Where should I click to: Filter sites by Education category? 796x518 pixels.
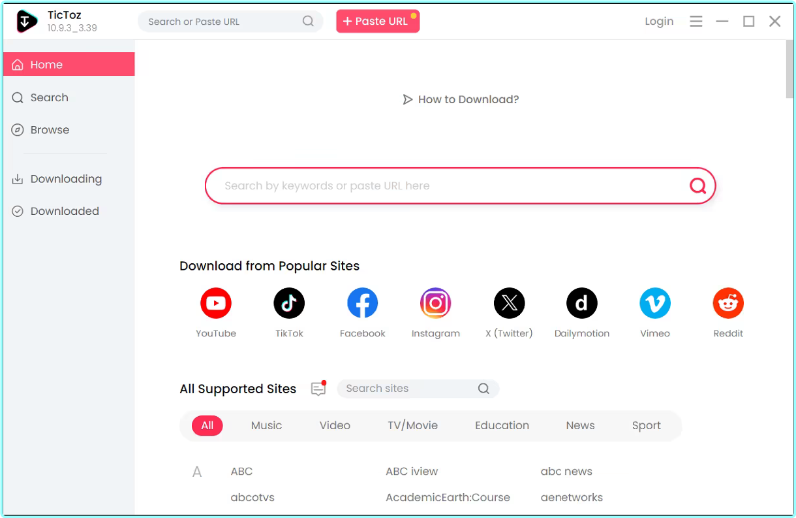pos(501,425)
